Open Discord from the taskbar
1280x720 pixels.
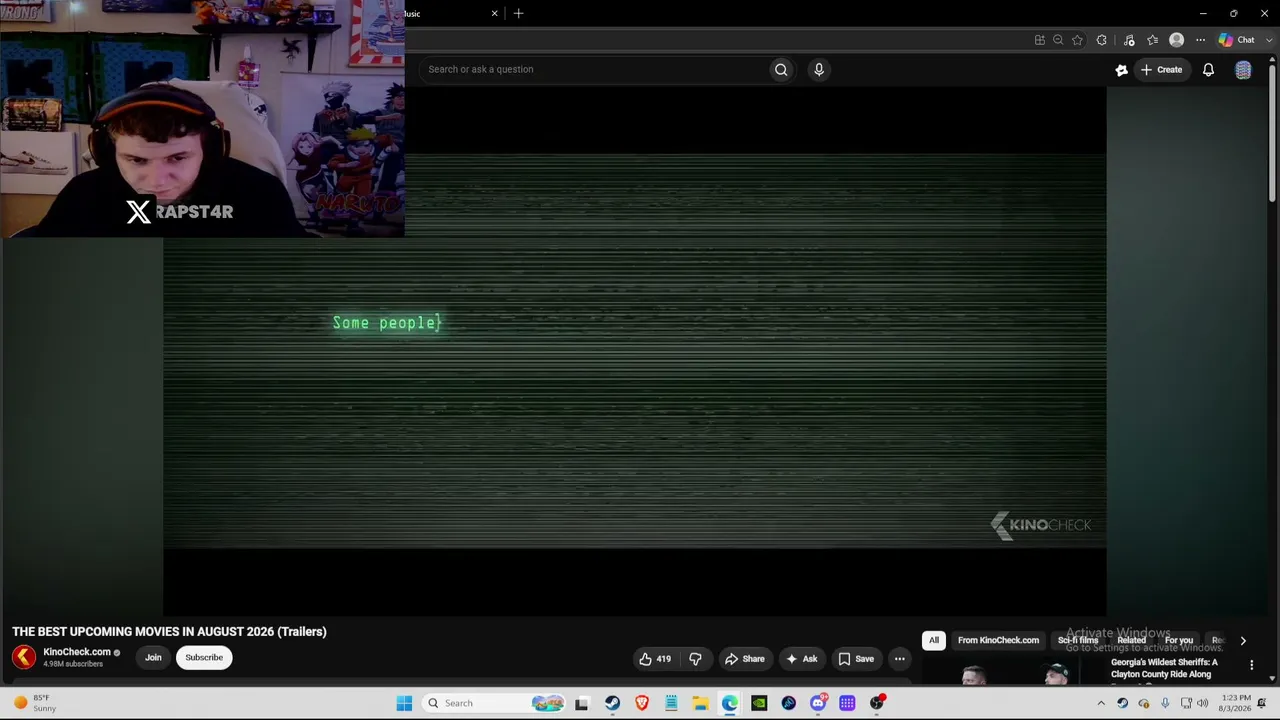[818, 703]
